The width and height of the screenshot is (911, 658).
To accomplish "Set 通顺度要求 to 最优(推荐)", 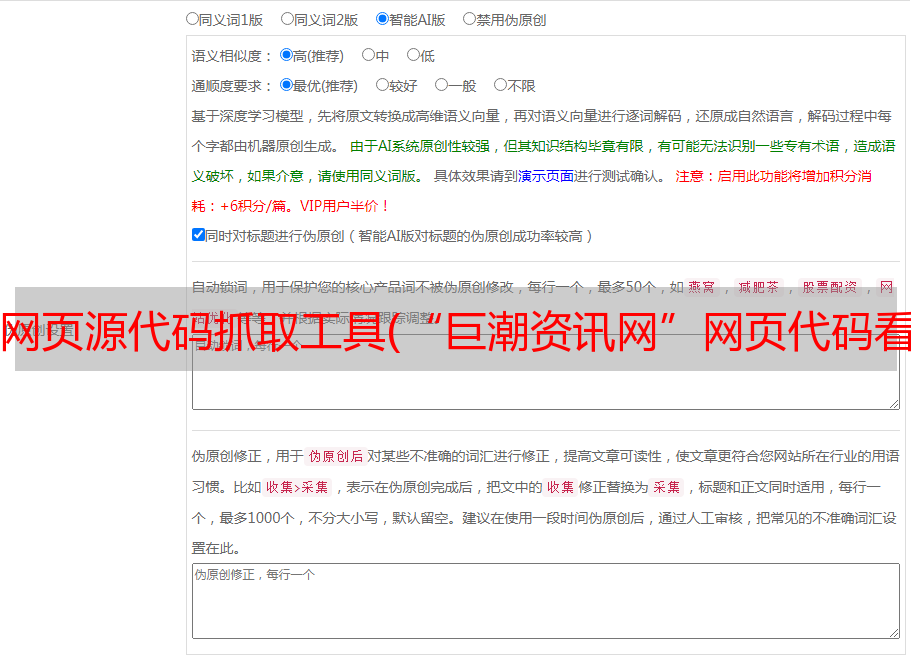I will click(x=286, y=85).
